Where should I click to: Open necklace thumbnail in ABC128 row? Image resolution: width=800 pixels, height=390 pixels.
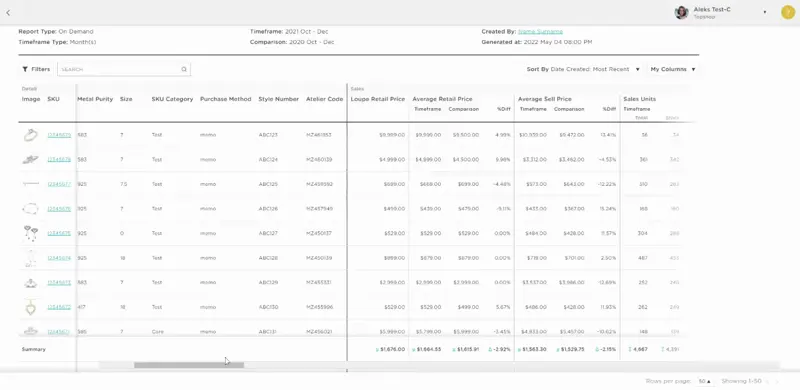pos(31,258)
